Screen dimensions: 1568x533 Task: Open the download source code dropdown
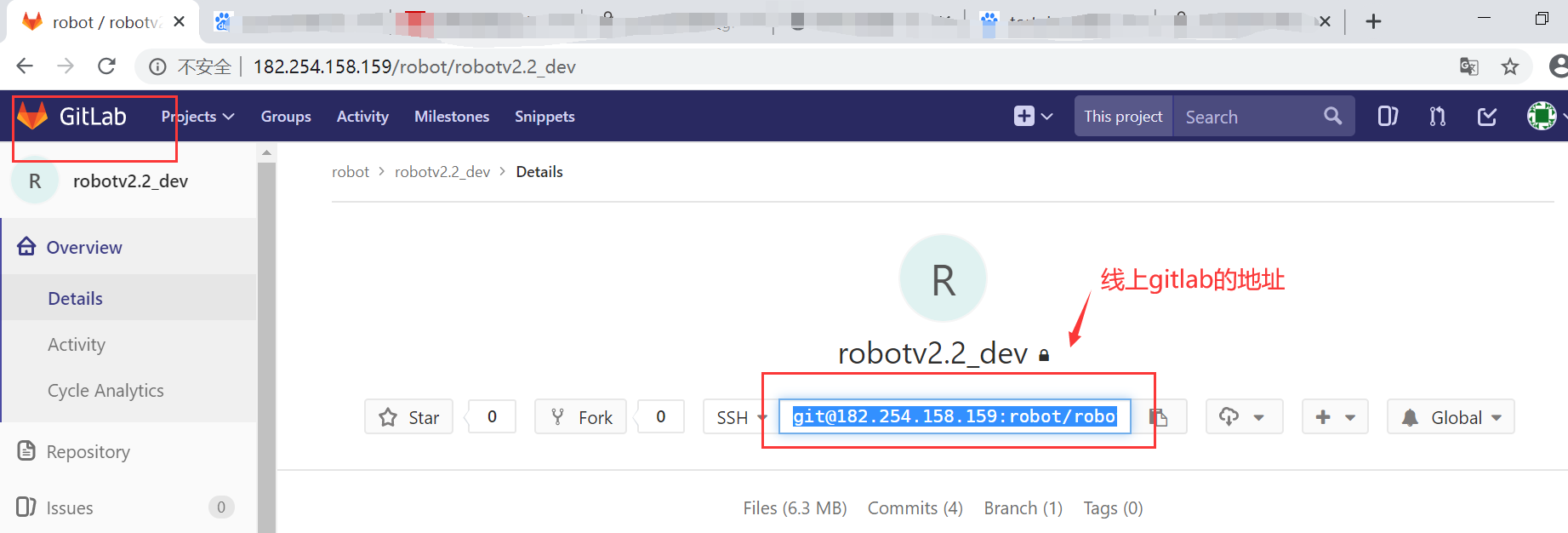1244,417
